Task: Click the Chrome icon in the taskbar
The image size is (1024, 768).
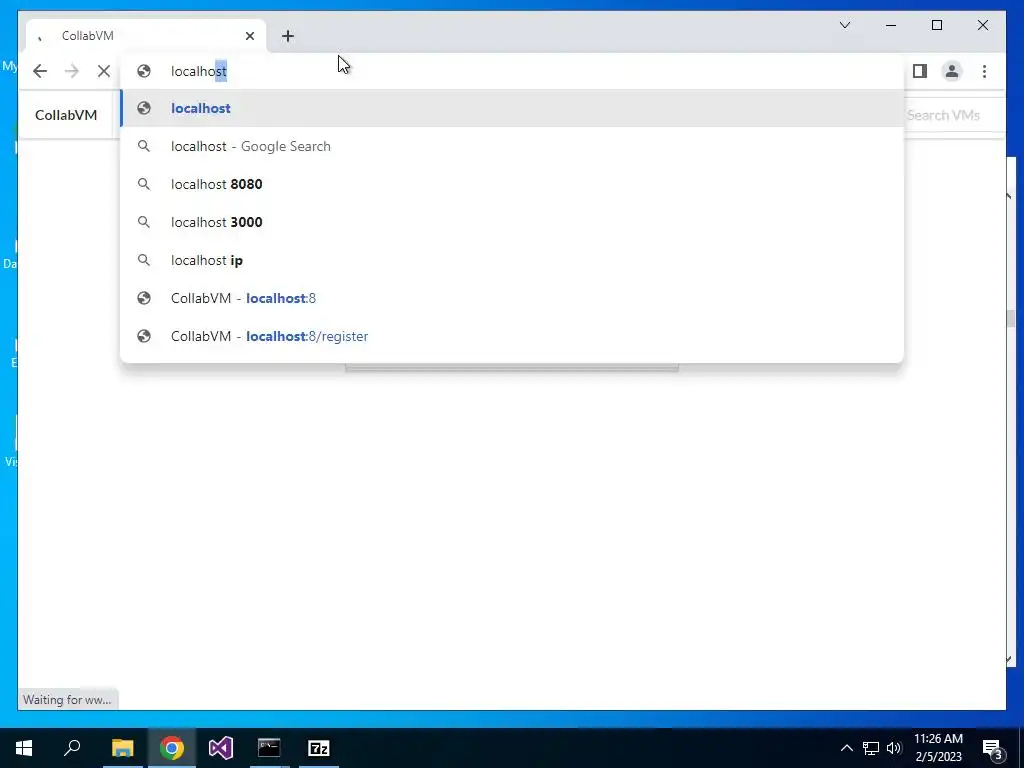Action: point(172,748)
